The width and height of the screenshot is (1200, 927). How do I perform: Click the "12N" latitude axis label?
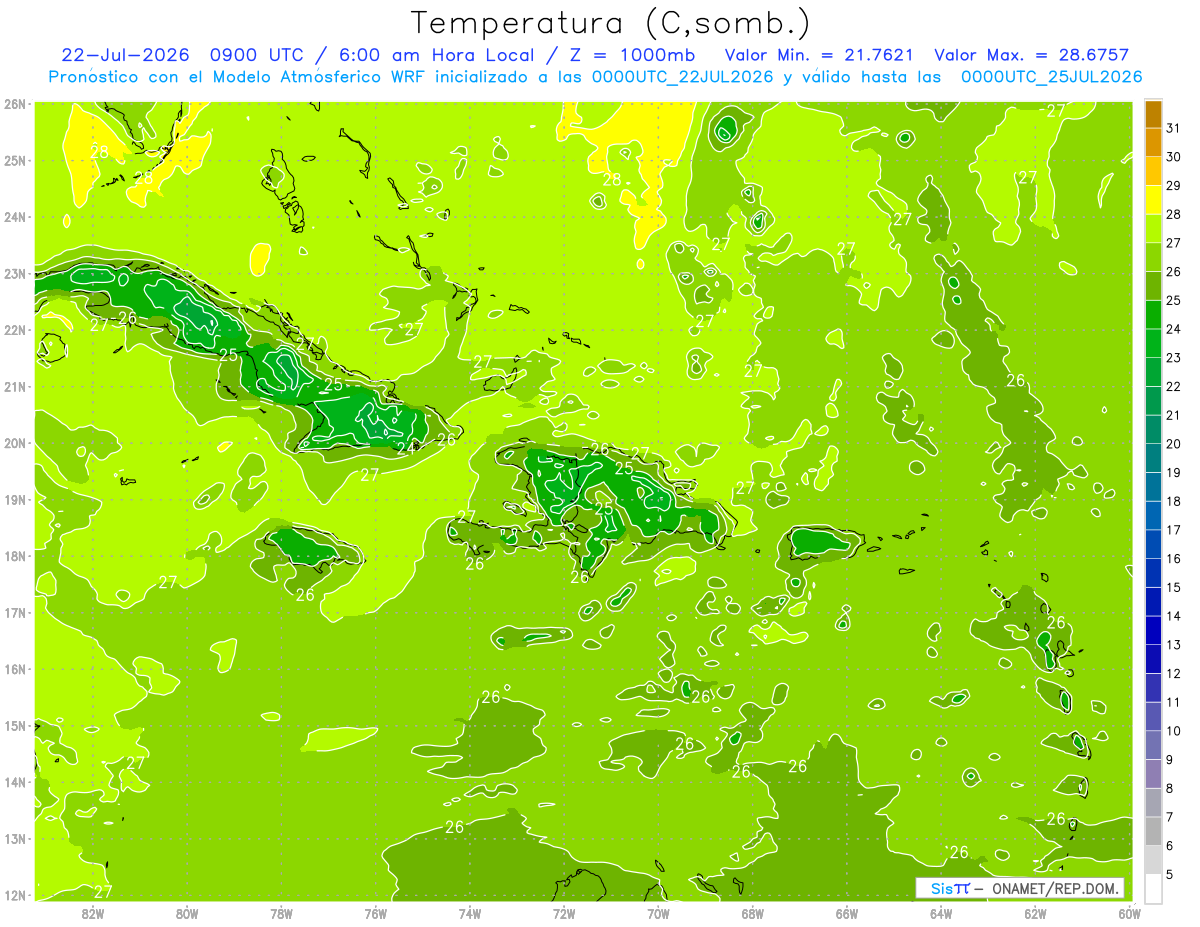pos(14,895)
